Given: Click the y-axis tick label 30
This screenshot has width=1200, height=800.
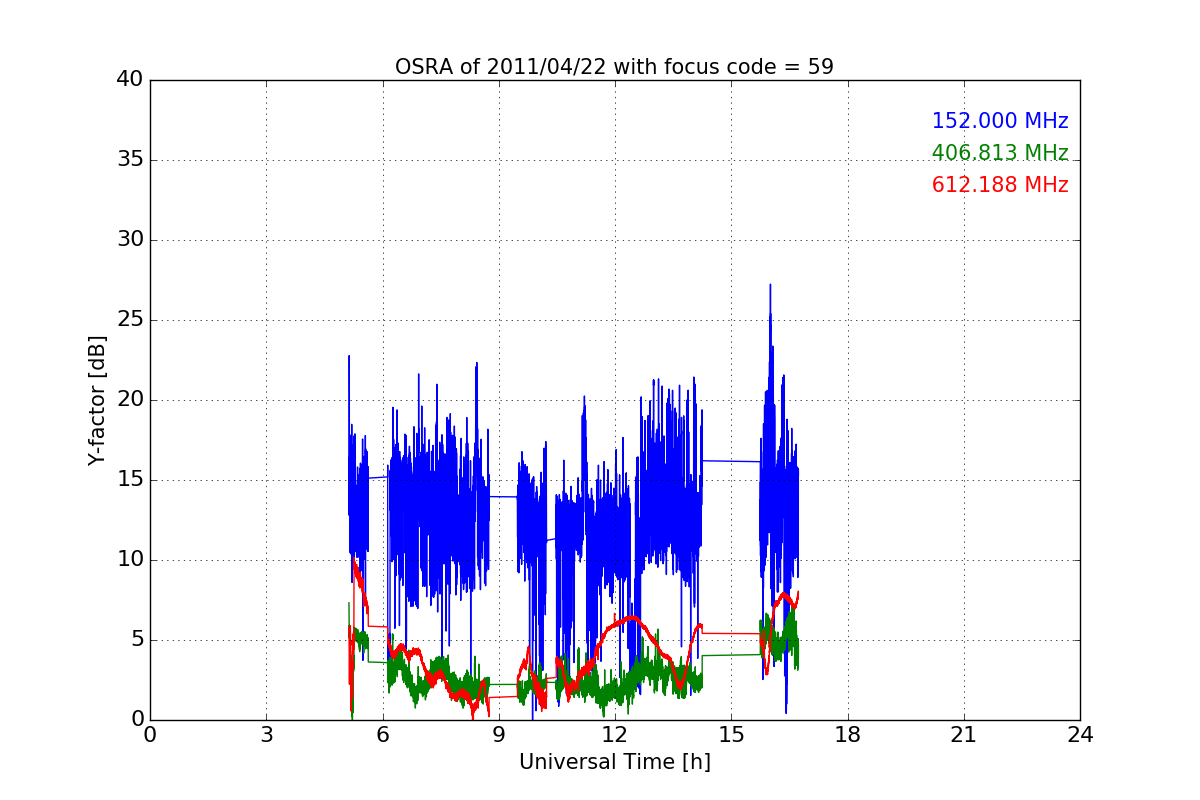Looking at the screenshot, I should coord(130,240).
